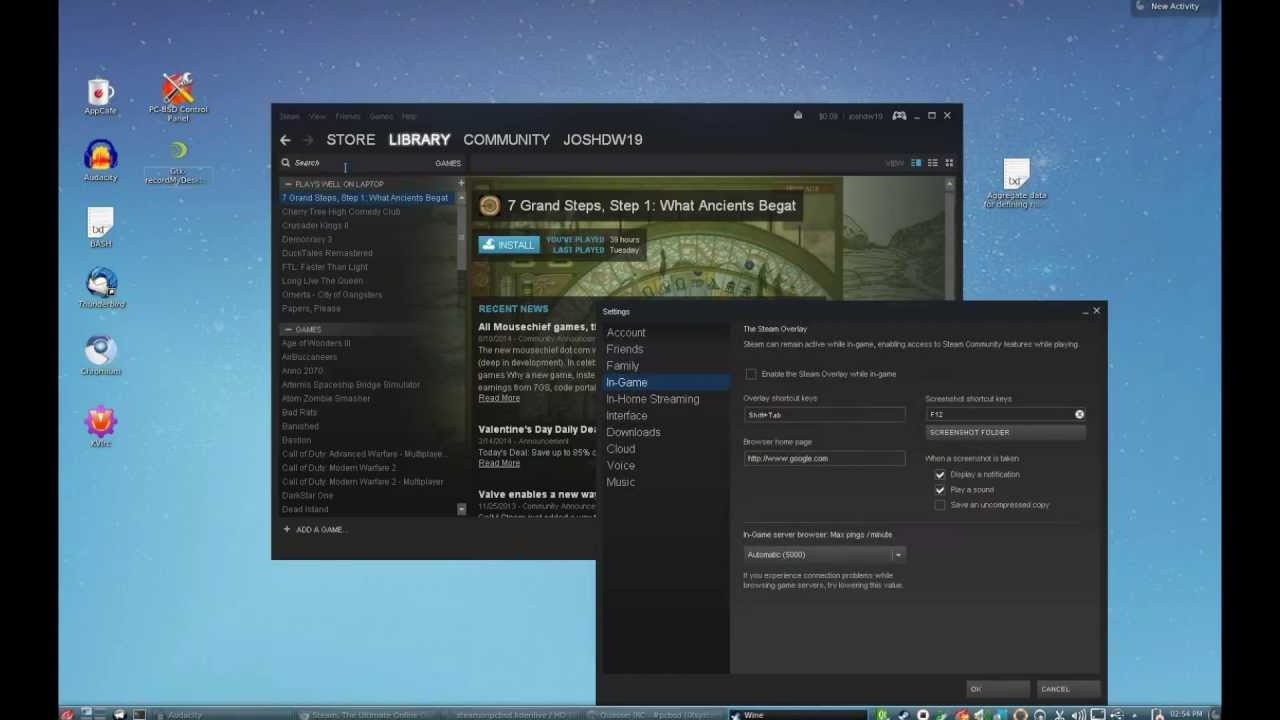Toggle Play a sound checkbox

[940, 490]
